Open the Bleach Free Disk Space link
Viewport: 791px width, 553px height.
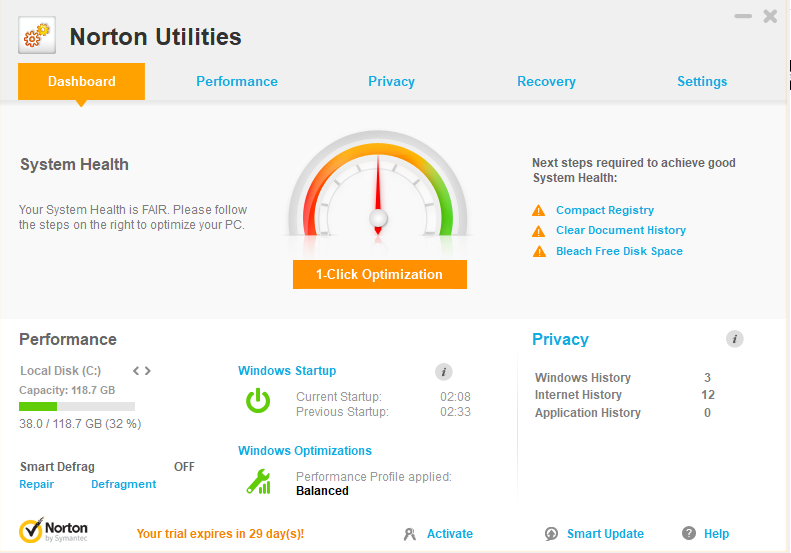619,251
